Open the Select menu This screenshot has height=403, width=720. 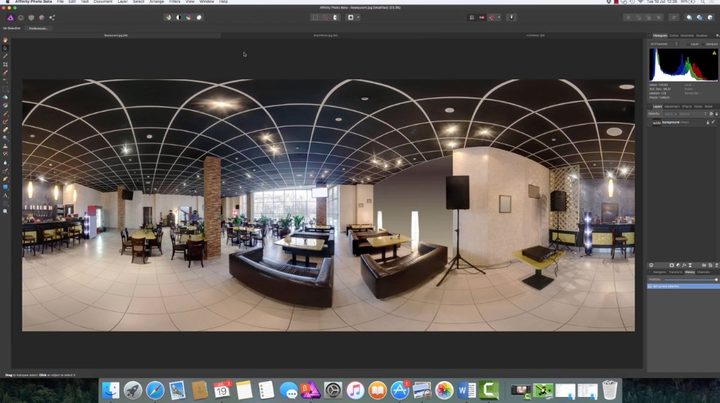(138, 2)
